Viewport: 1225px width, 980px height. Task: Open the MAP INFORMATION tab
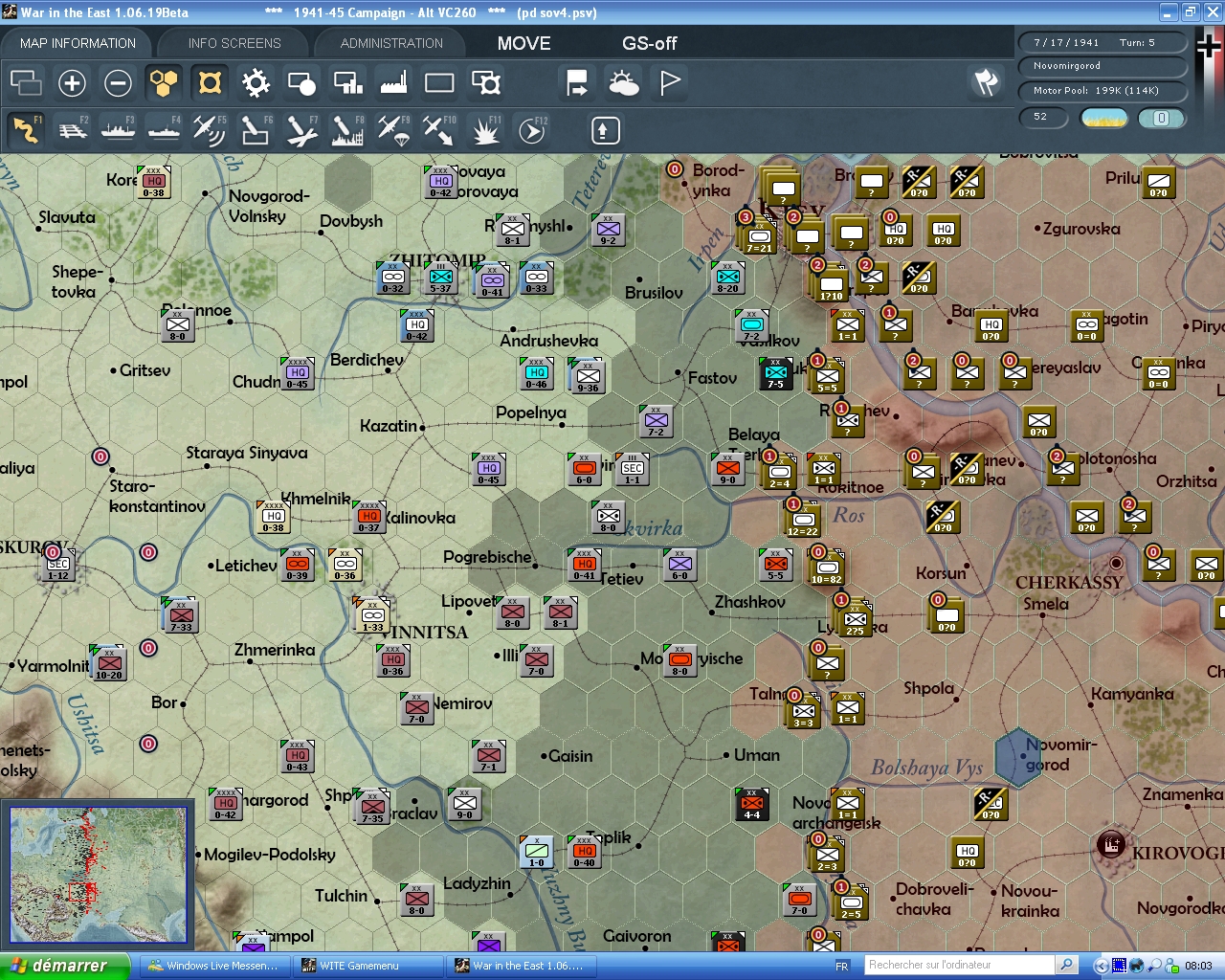coord(78,43)
